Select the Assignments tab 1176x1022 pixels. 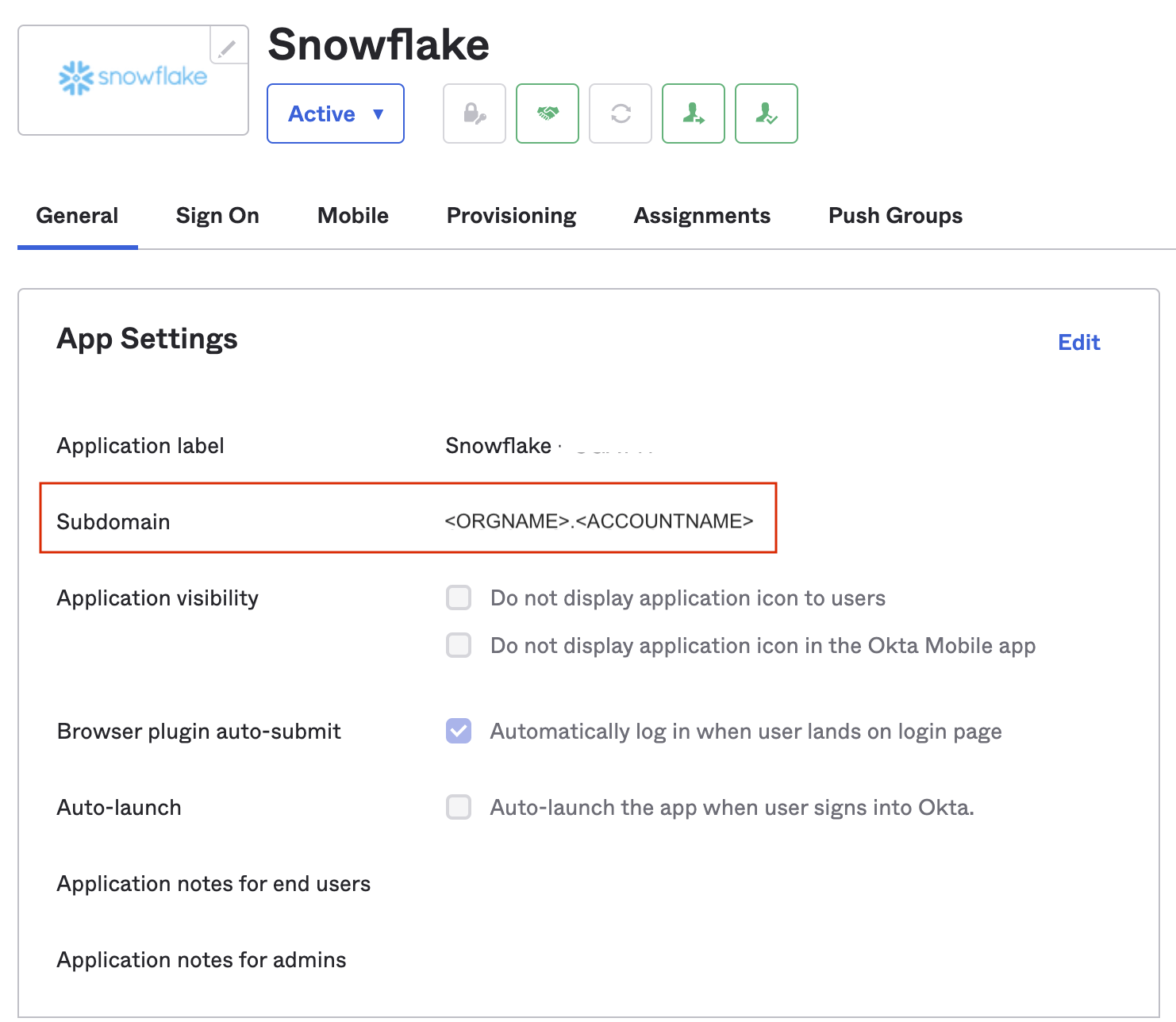(x=701, y=215)
